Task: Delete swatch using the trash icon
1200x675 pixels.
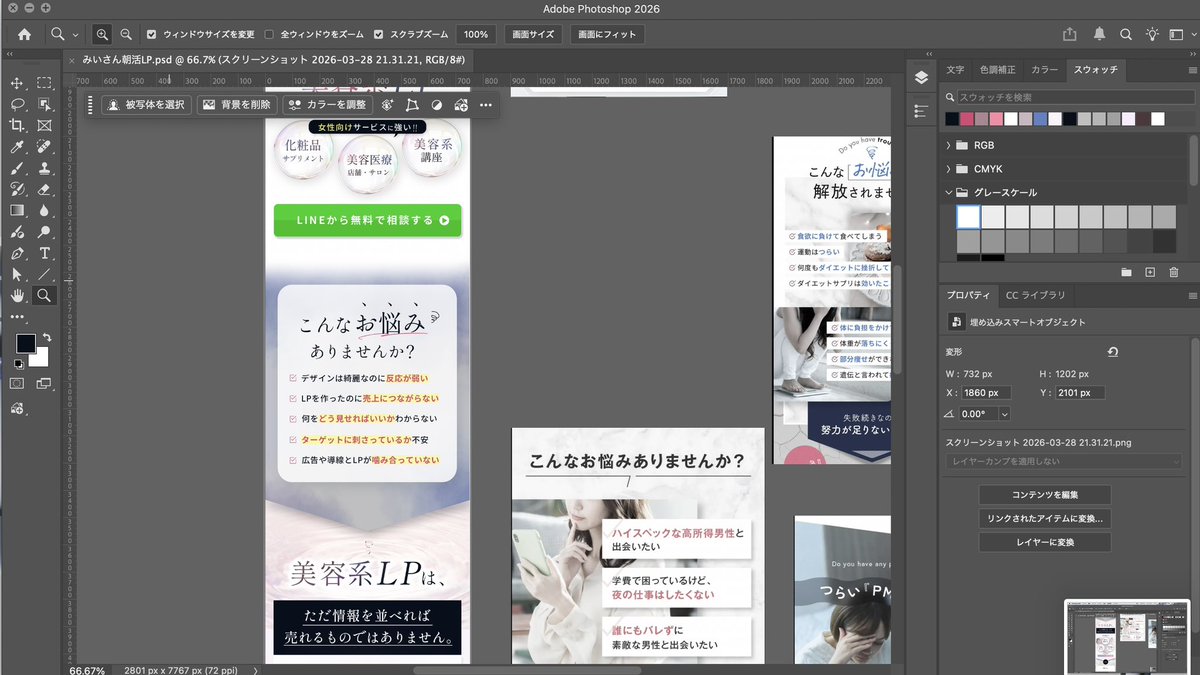Action: coord(1172,271)
